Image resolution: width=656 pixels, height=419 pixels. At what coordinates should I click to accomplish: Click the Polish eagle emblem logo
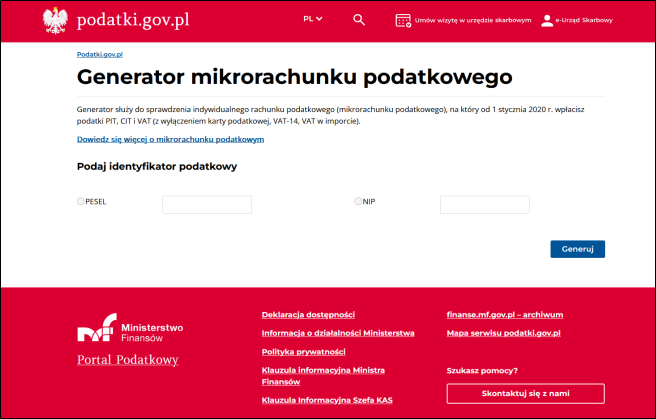[55, 20]
